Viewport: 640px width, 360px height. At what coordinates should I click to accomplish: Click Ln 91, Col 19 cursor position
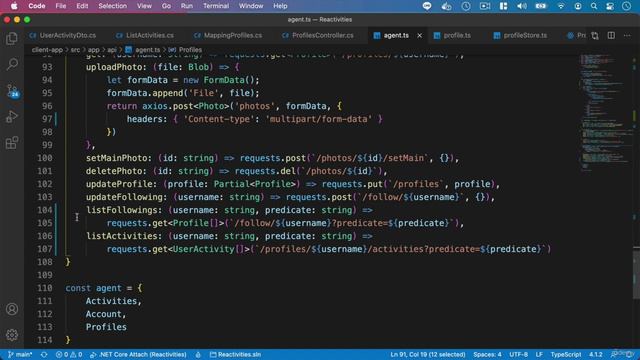pos(427,354)
